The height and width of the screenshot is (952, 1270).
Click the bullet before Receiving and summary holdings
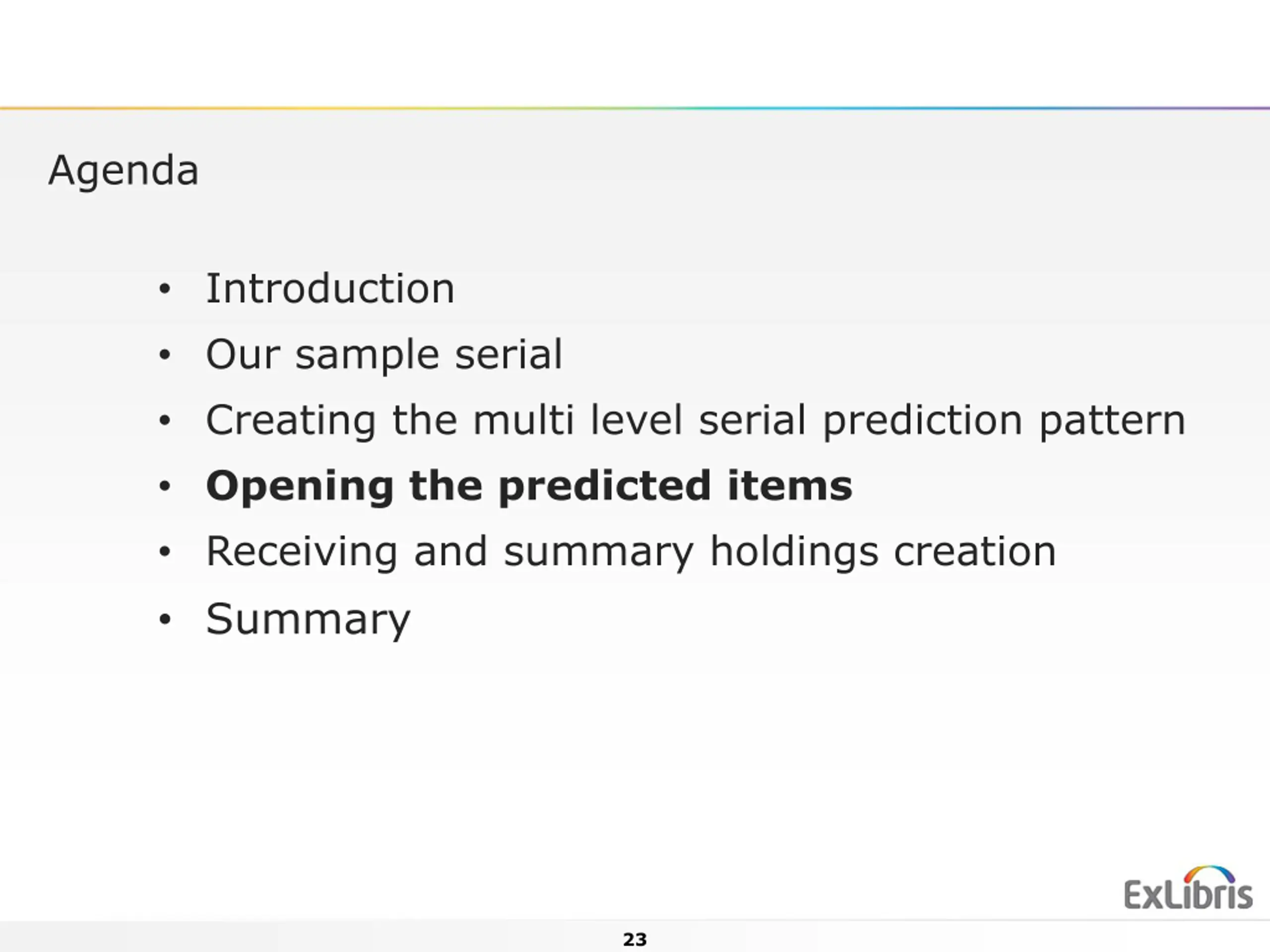(x=165, y=552)
